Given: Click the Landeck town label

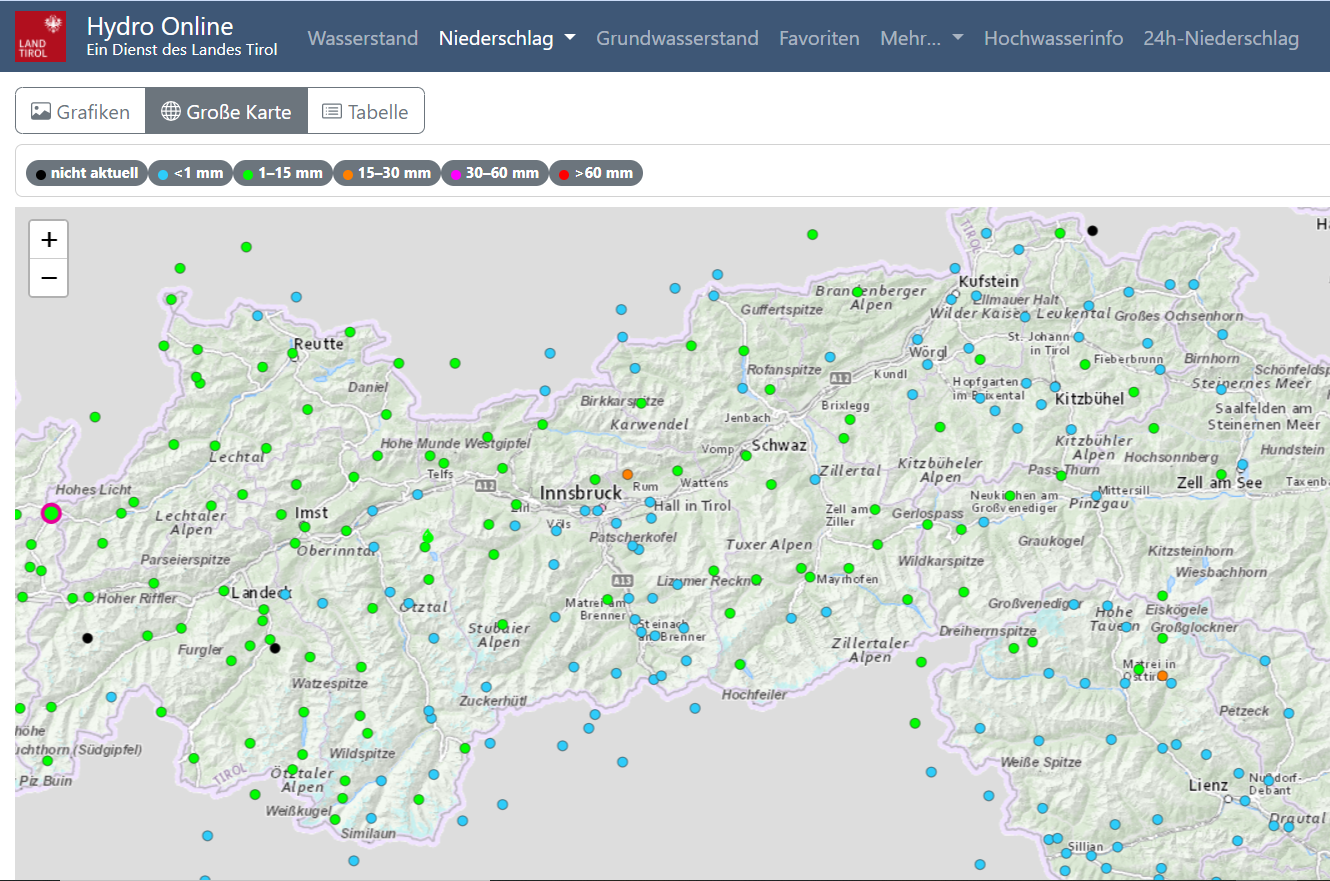Looking at the screenshot, I should pyautogui.click(x=261, y=593).
